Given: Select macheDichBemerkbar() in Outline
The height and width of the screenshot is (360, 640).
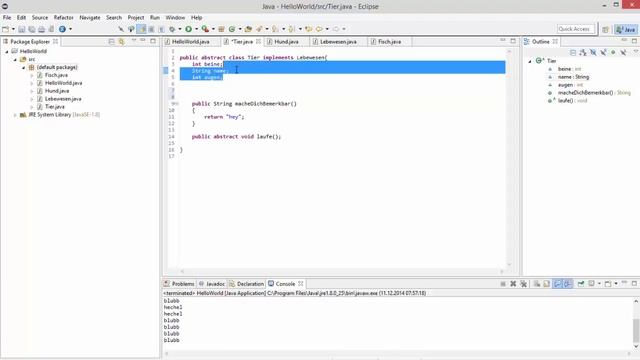Looking at the screenshot, I should click(585, 93).
